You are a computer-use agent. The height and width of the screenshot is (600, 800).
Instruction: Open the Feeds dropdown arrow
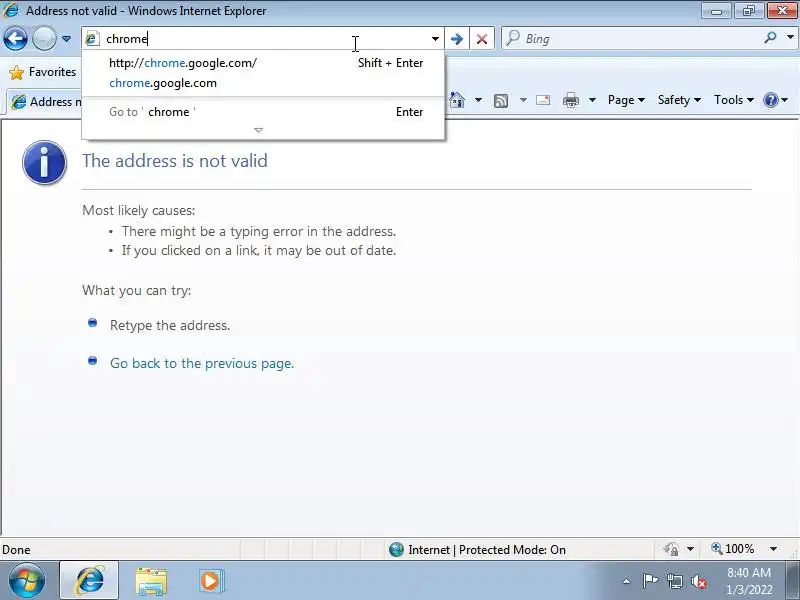[523, 100]
